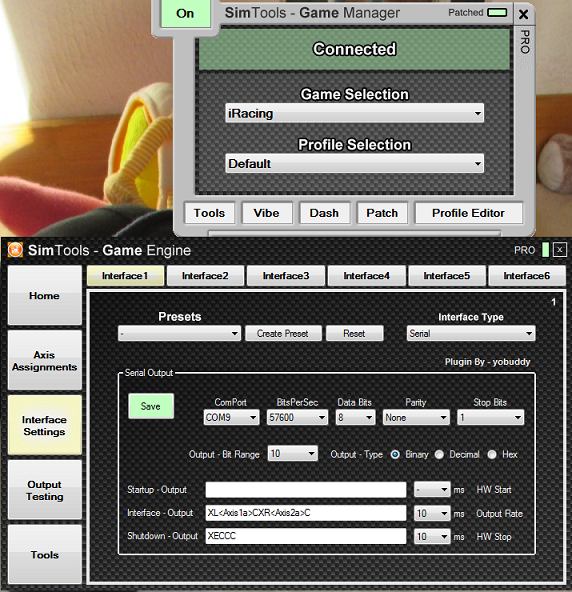Expand the Profile Selection Default dropdown

[x=354, y=163]
